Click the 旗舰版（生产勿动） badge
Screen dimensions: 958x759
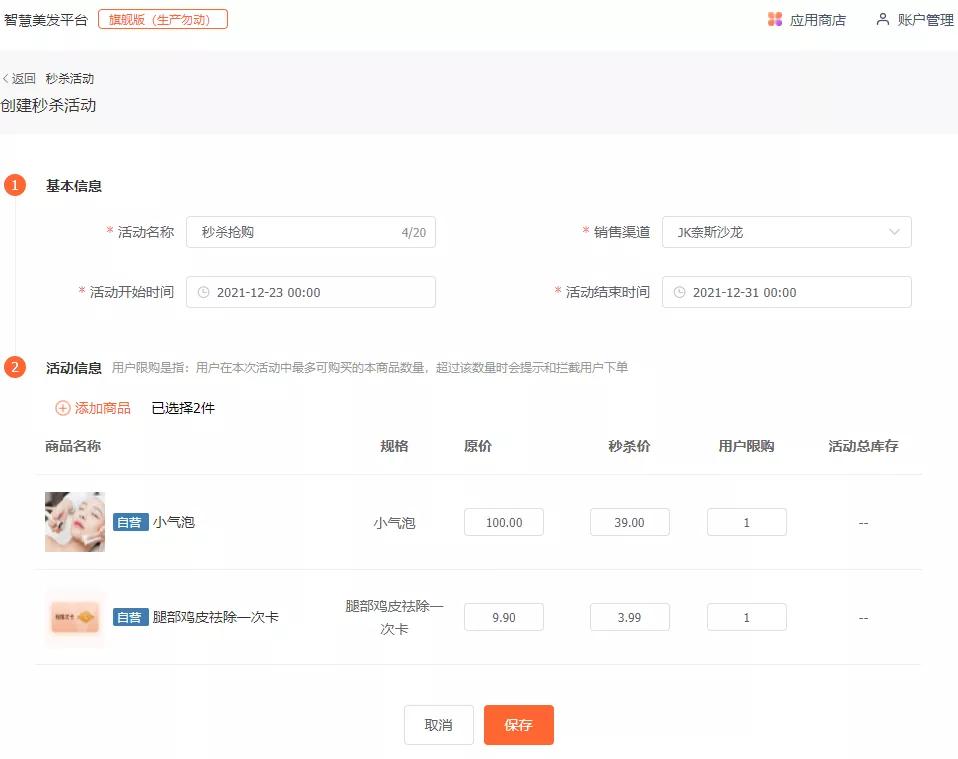162,18
